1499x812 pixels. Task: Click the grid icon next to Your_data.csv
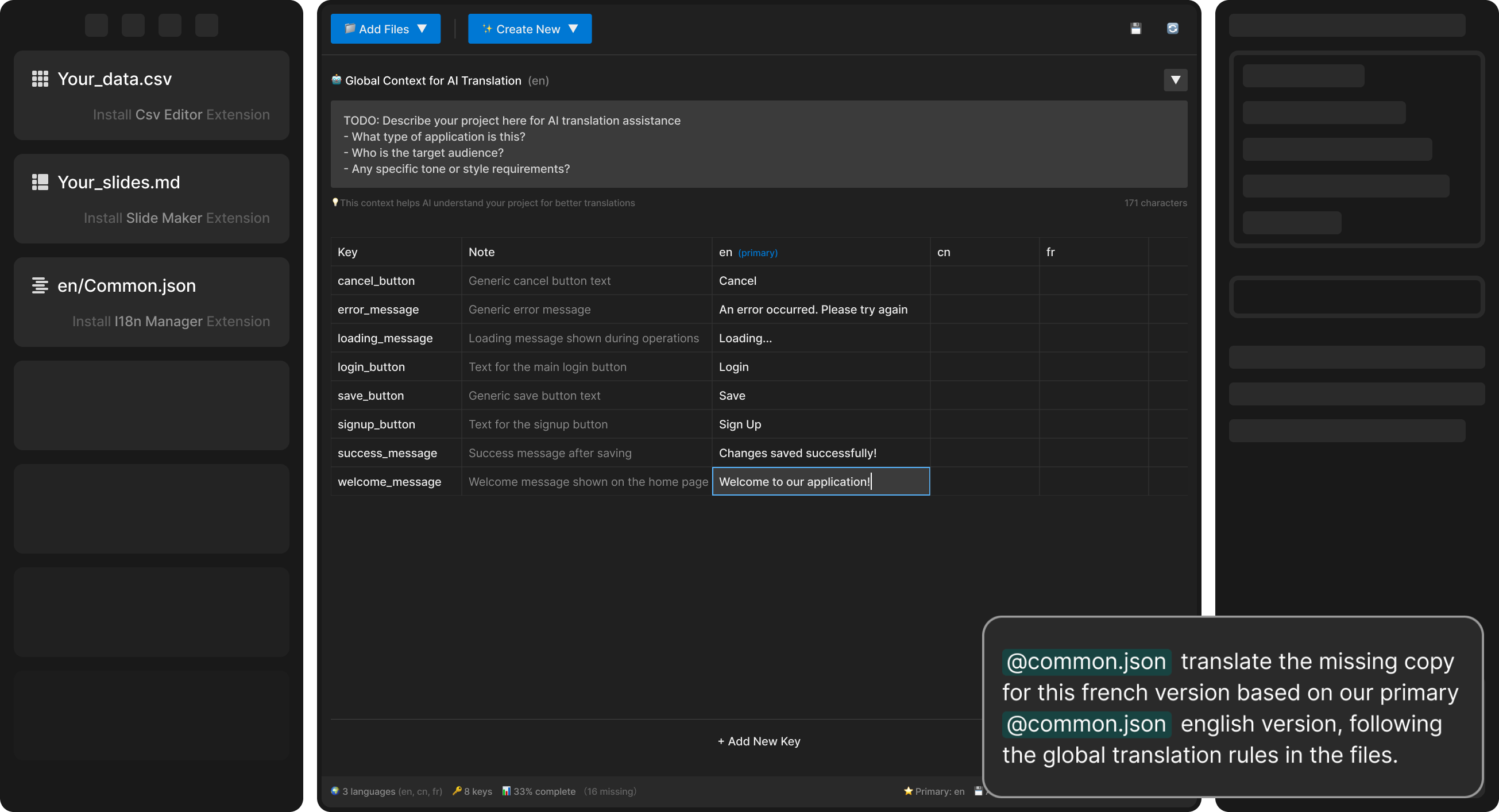[40, 79]
